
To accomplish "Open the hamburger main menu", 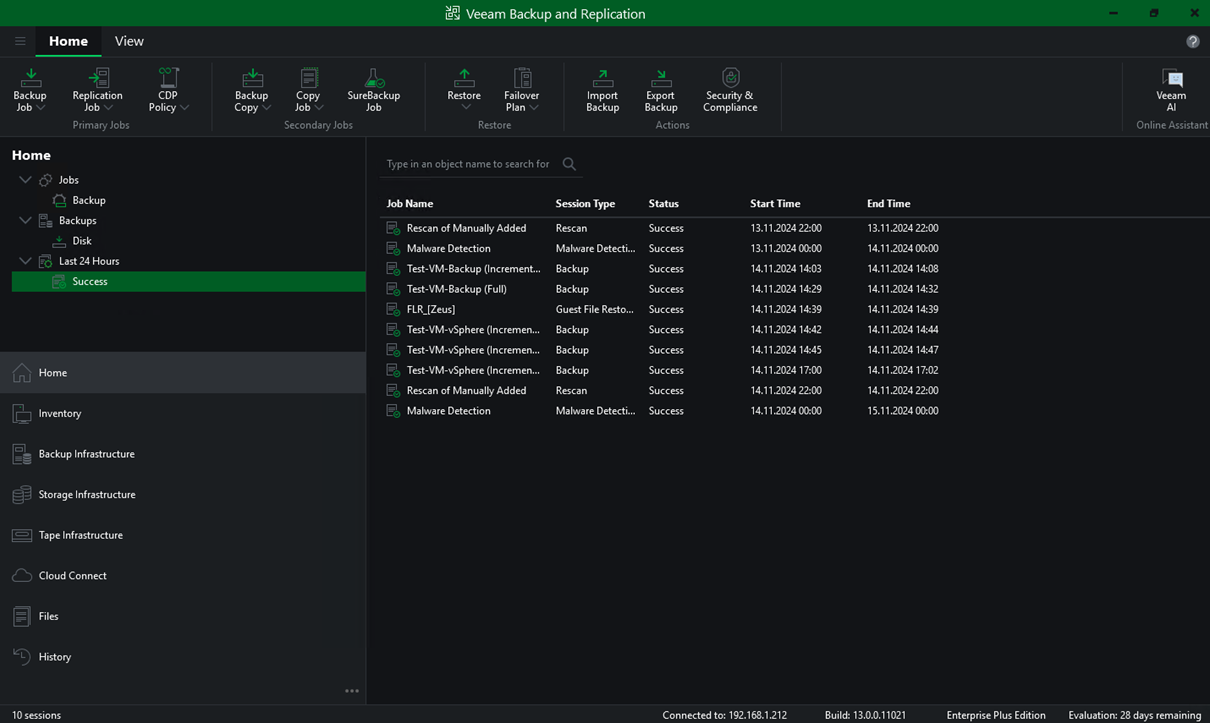I will 20,41.
